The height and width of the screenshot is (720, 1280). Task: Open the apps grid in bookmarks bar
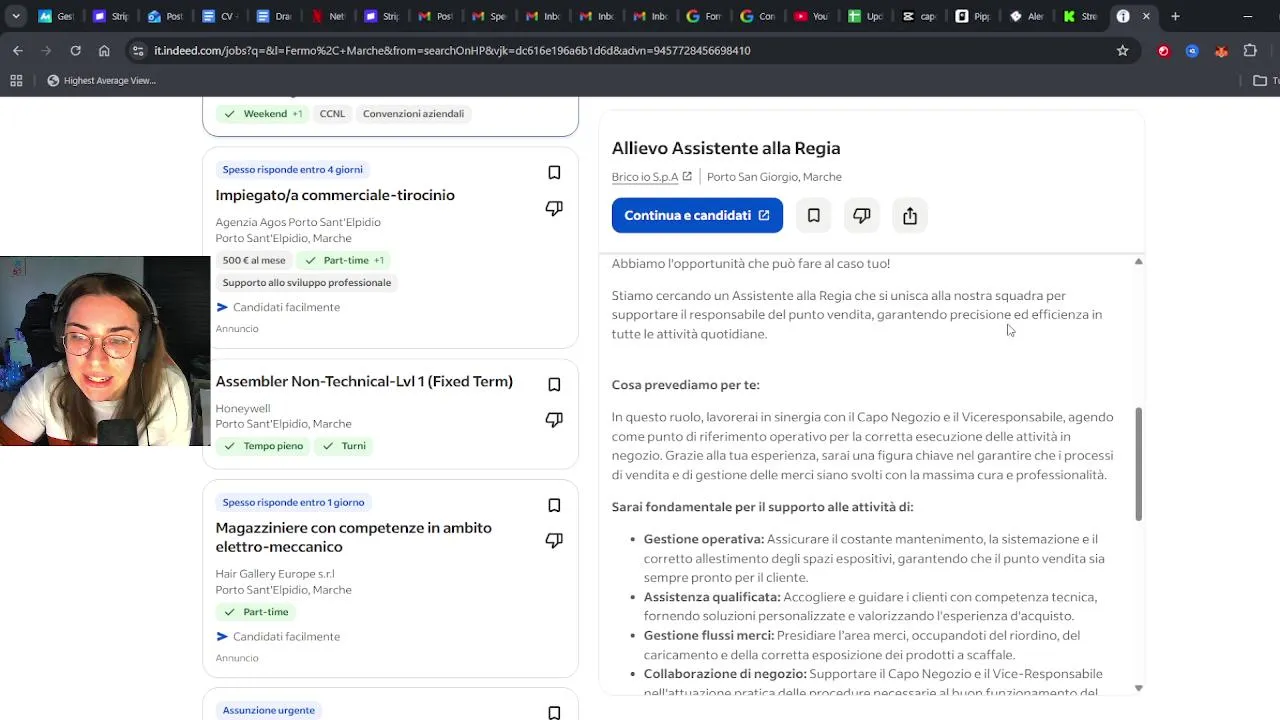click(16, 81)
